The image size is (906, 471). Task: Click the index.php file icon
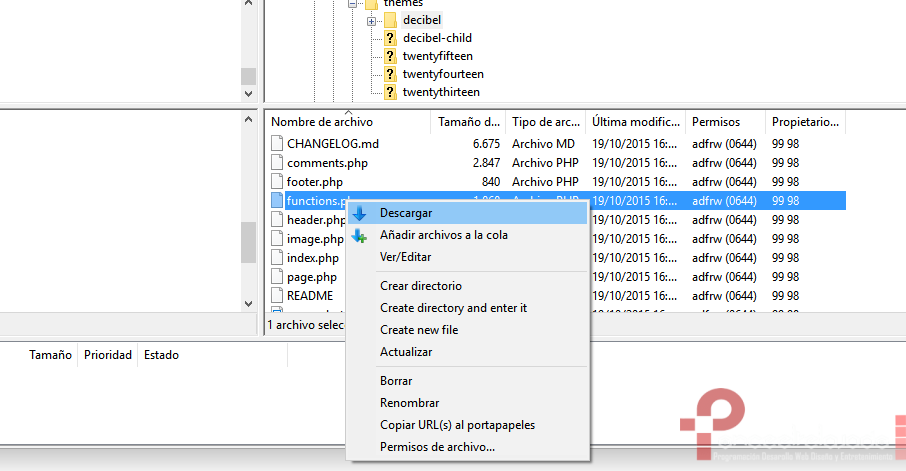coord(277,258)
